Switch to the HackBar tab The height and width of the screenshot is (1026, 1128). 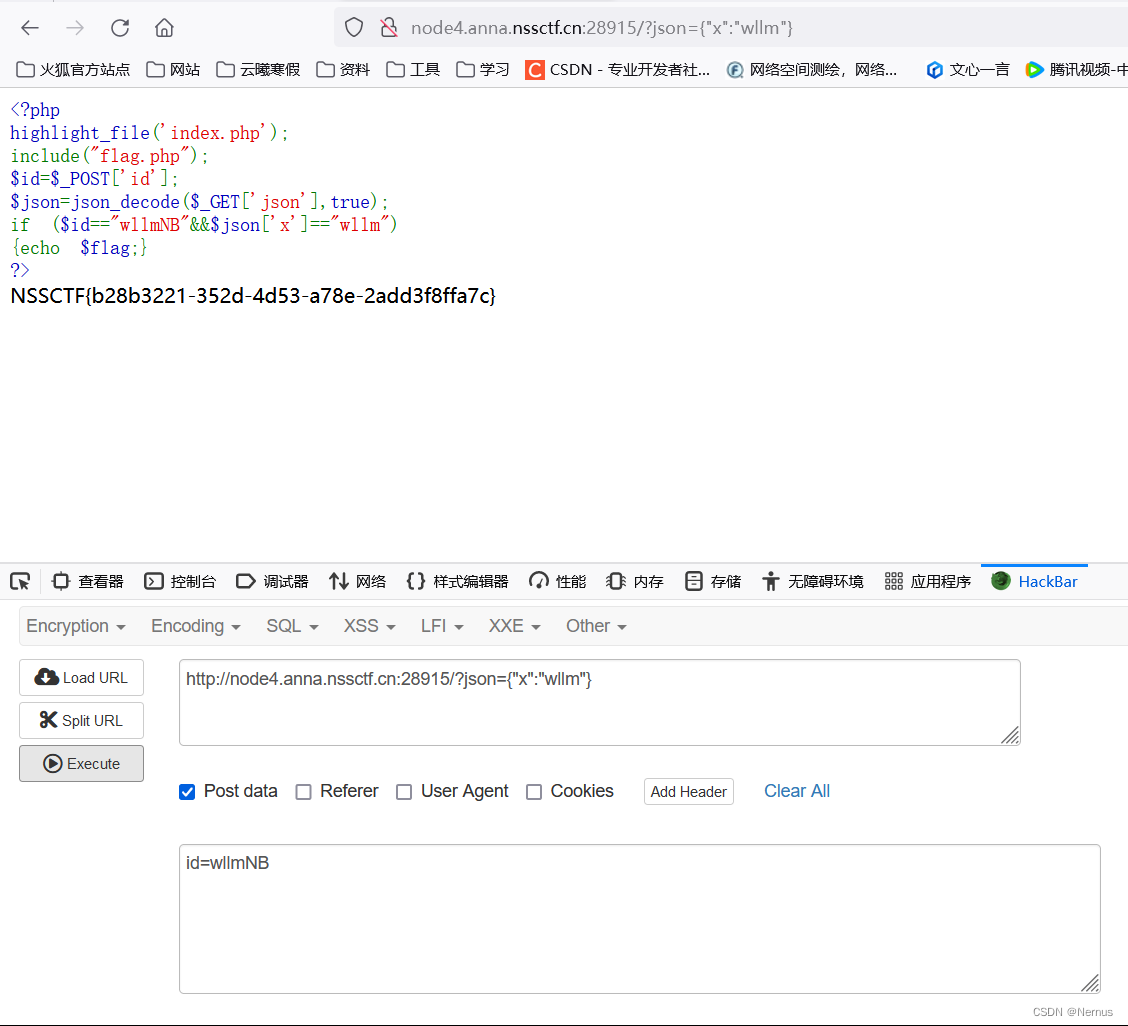(1034, 581)
